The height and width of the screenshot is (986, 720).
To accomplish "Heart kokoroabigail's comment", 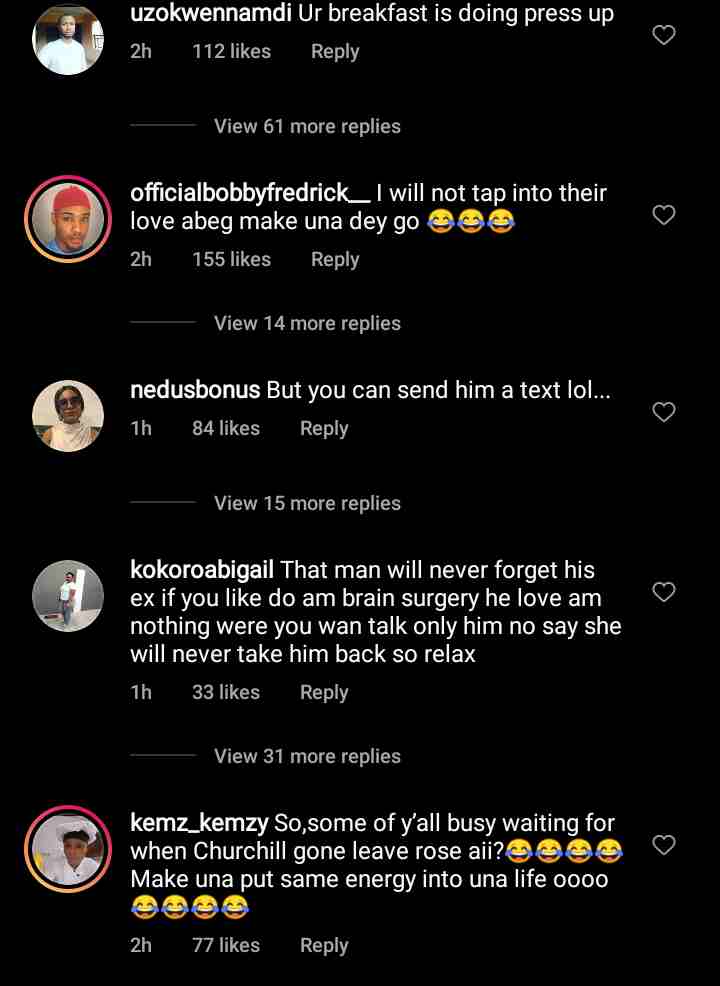I will [x=664, y=592].
